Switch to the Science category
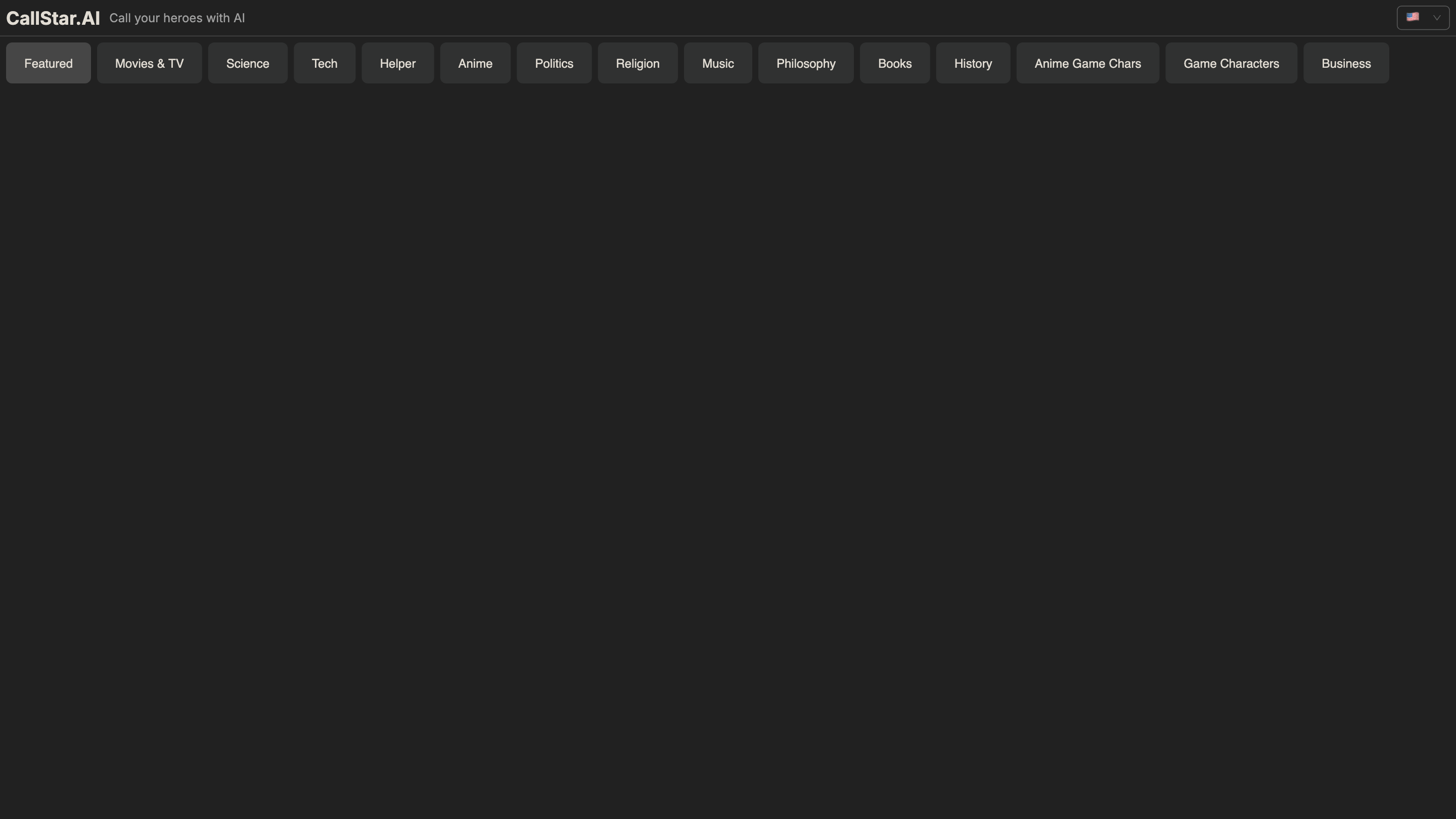The height and width of the screenshot is (819, 1456). (x=248, y=63)
